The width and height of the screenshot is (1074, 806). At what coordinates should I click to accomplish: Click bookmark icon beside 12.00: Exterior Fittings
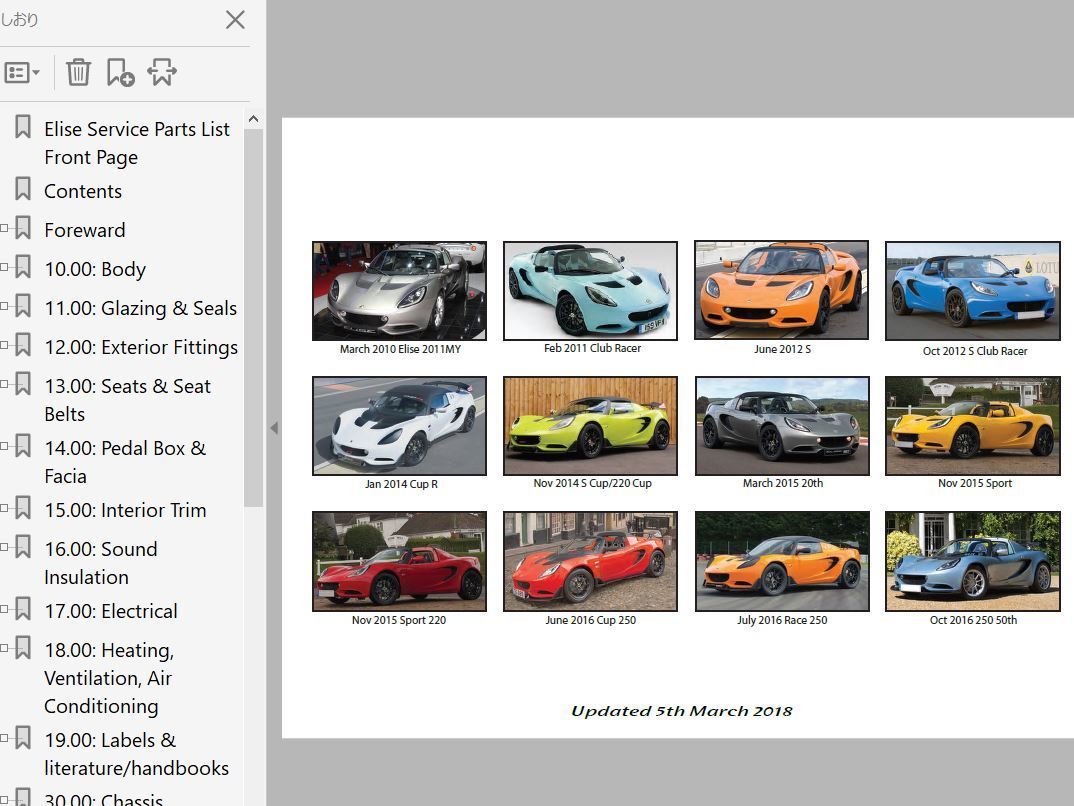point(23,344)
